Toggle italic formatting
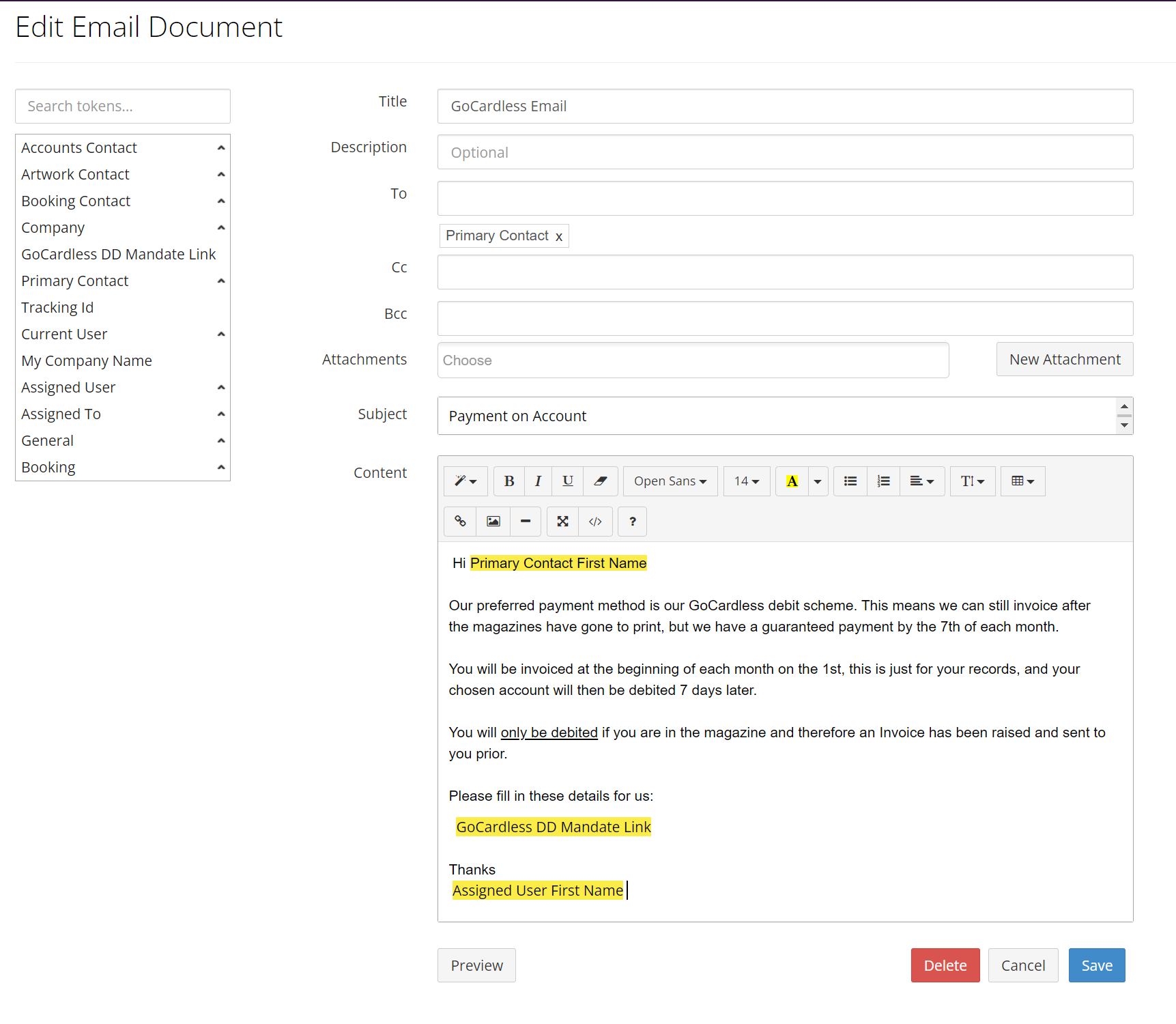 pyautogui.click(x=538, y=481)
